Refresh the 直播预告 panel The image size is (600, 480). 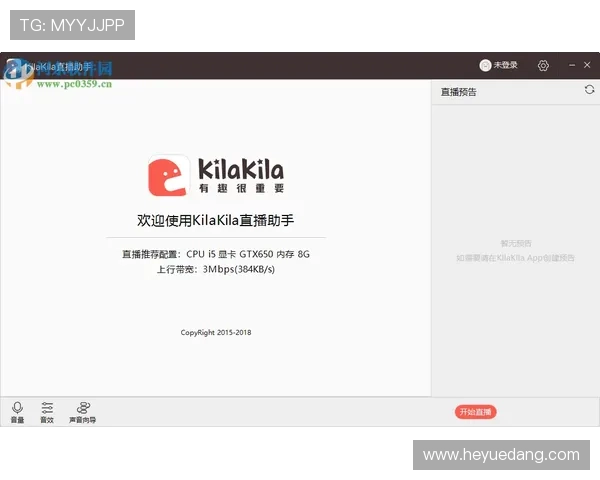pyautogui.click(x=589, y=90)
